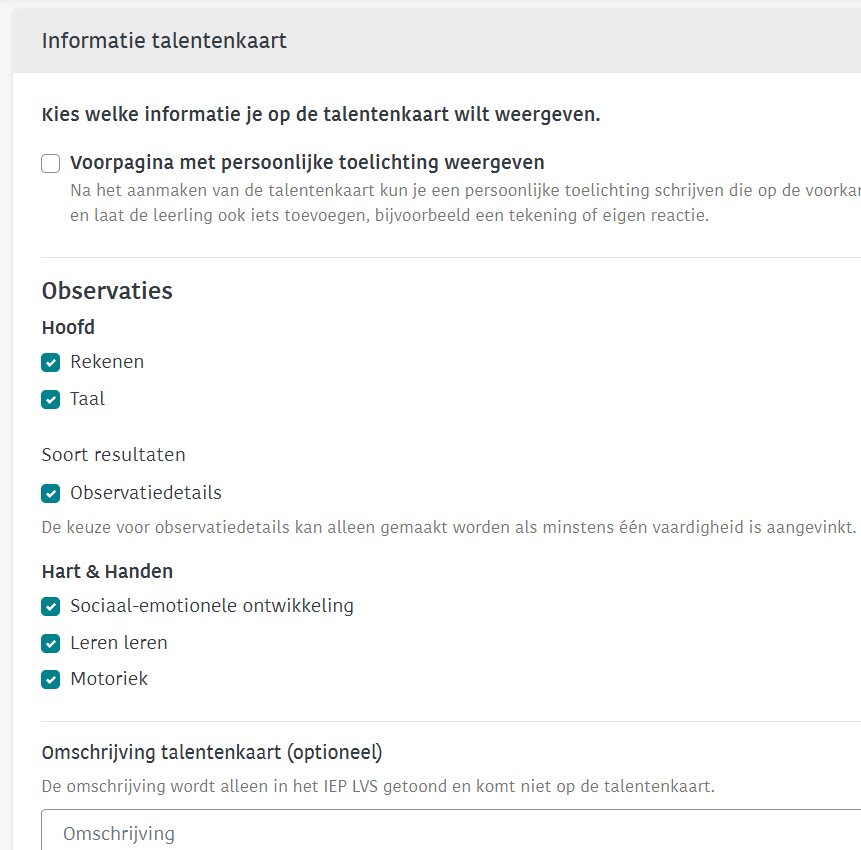Click the 'Taal' label text
Viewport: 861px width, 850px height.
click(x=87, y=399)
